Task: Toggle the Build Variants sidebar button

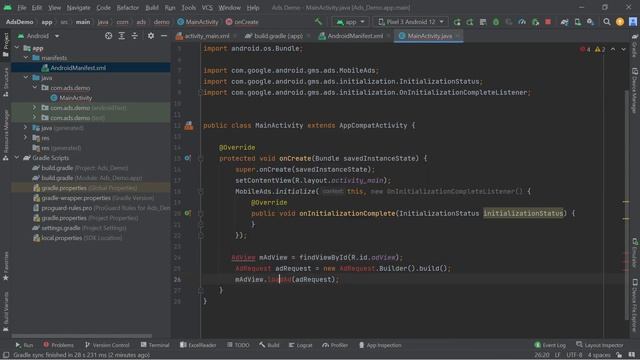Action: pyautogui.click(x=6, y=310)
